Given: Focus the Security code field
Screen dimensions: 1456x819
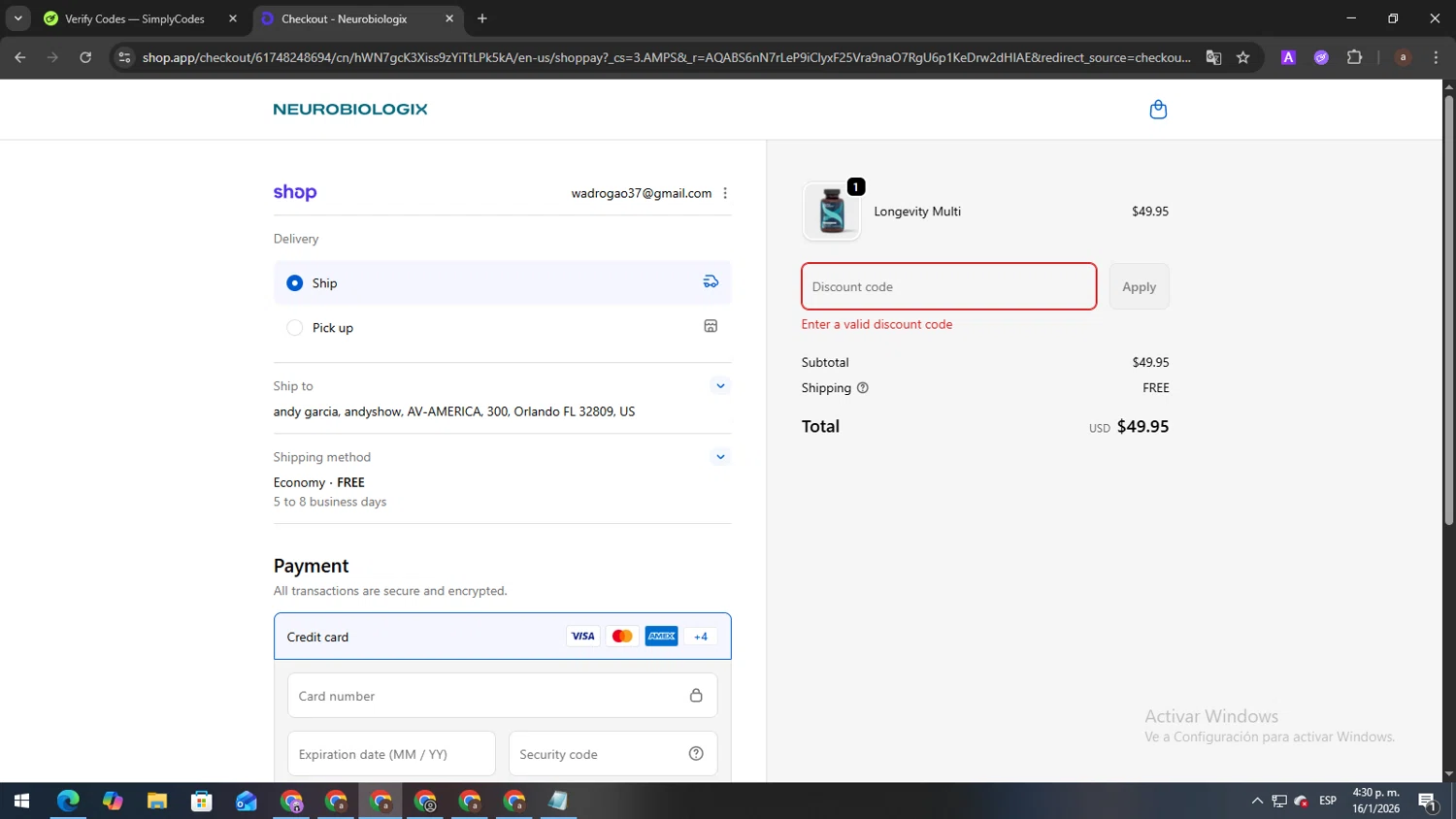Looking at the screenshot, I should (612, 754).
